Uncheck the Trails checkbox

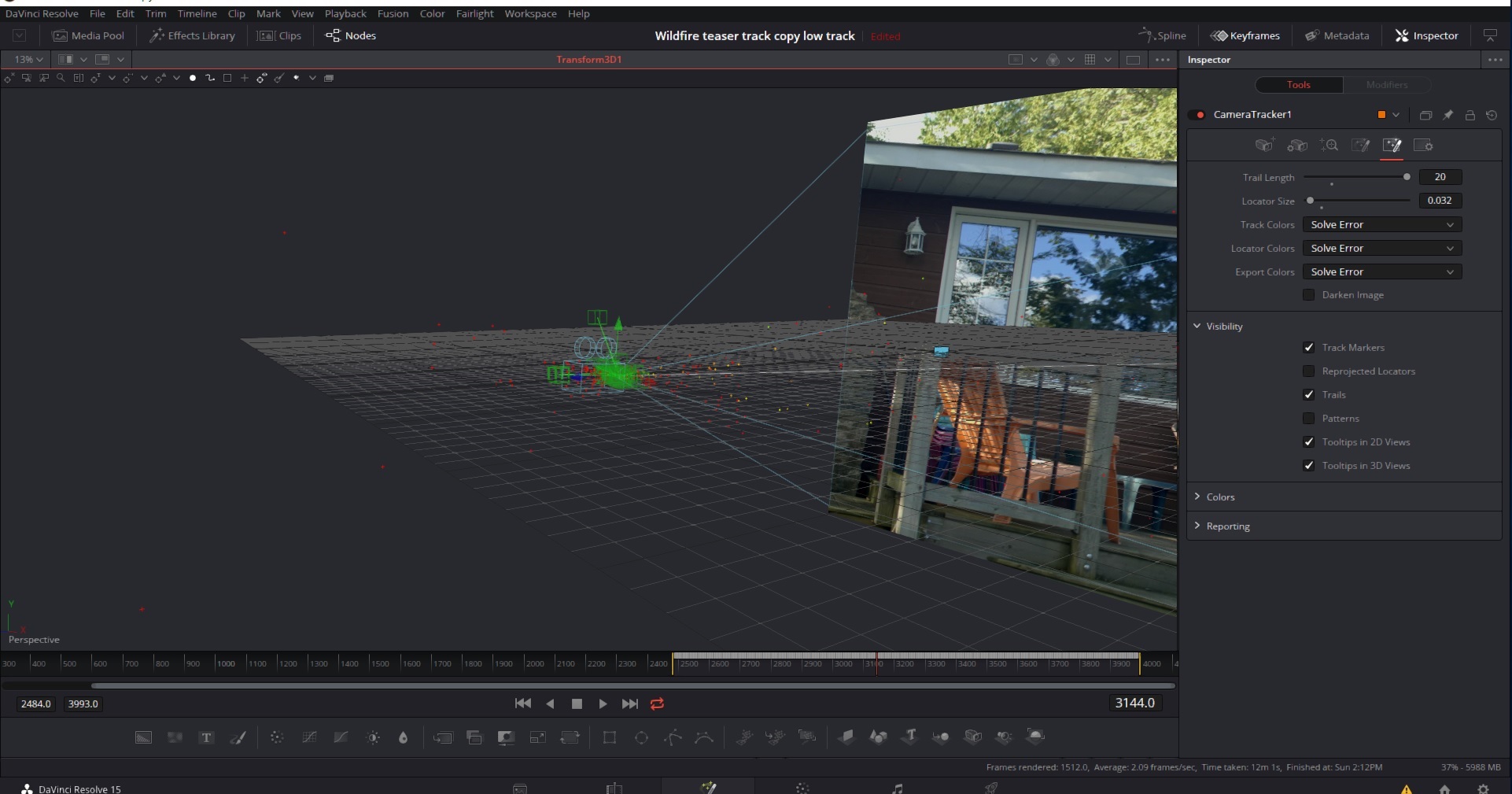(1309, 394)
